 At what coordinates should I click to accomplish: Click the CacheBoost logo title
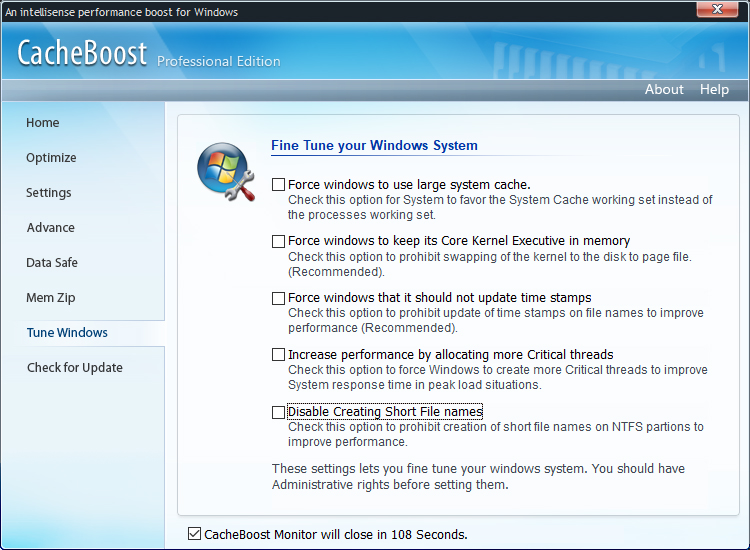tap(82, 53)
